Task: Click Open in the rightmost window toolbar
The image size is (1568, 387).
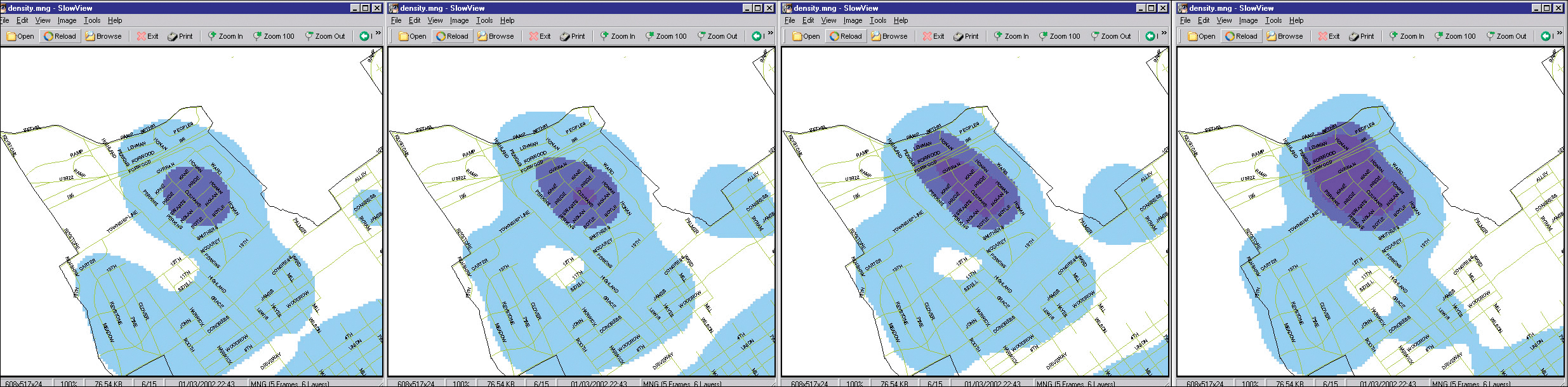Action: pos(1202,36)
